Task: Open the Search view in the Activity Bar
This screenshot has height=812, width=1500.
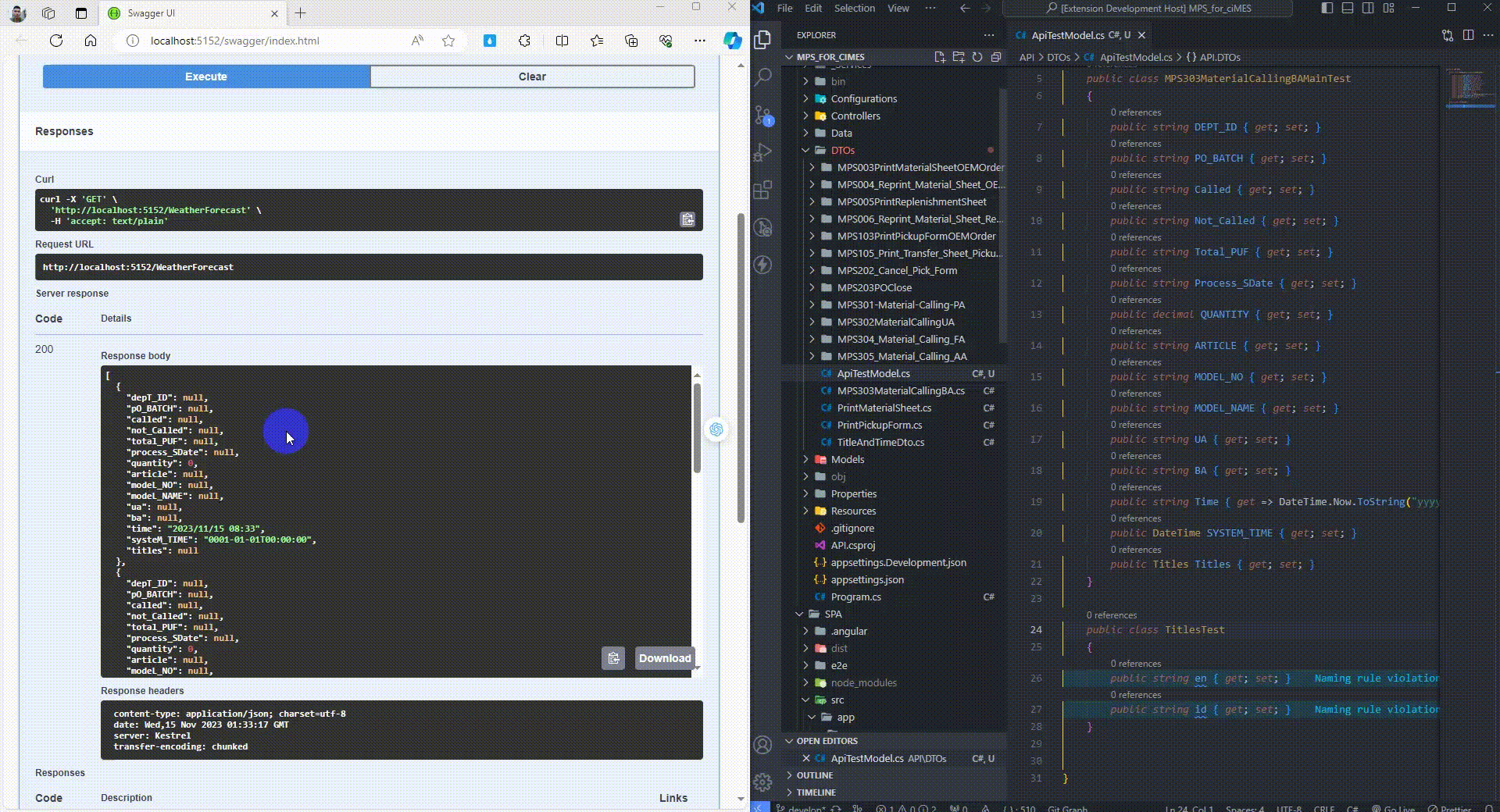Action: click(762, 75)
